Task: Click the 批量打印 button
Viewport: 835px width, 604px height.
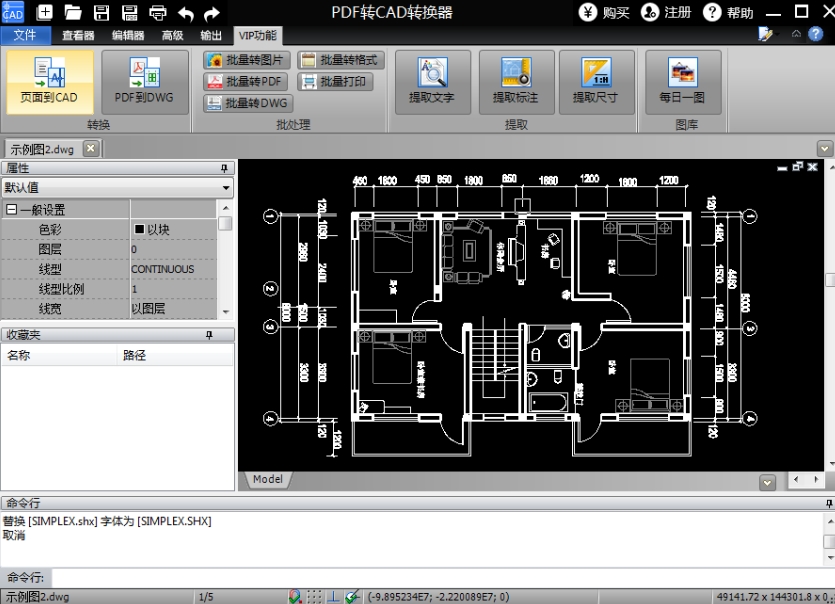Action: coord(334,81)
